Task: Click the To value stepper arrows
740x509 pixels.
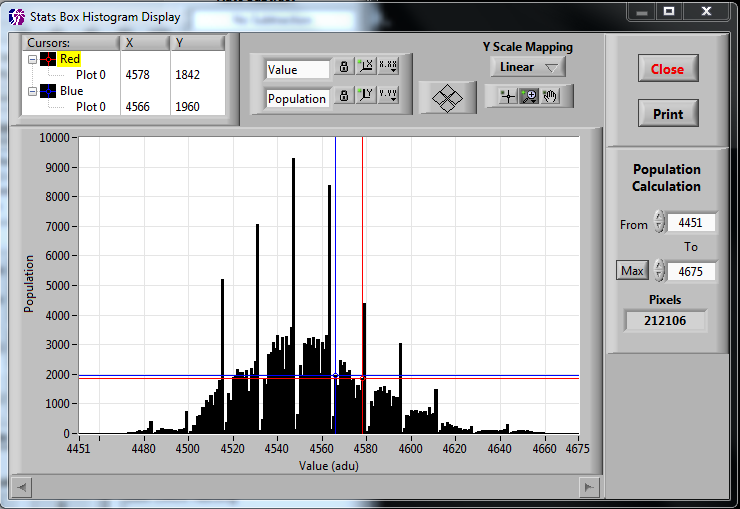Action: (x=659, y=271)
